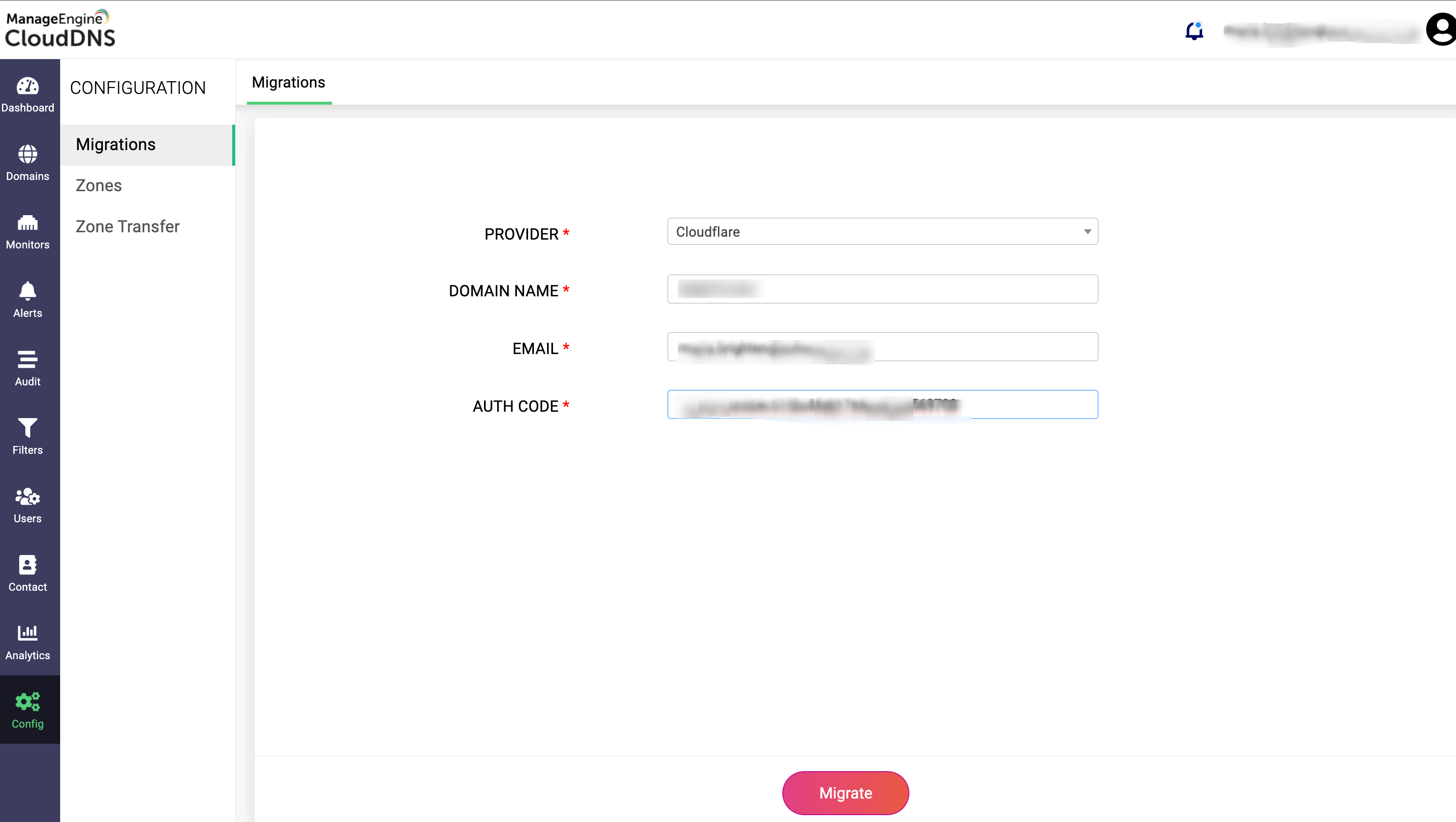
Task: Click the ManageEngine CloudDNS logo
Action: tap(60, 29)
